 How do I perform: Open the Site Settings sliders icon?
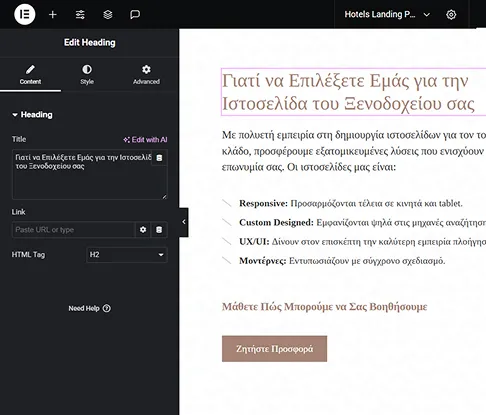click(80, 14)
